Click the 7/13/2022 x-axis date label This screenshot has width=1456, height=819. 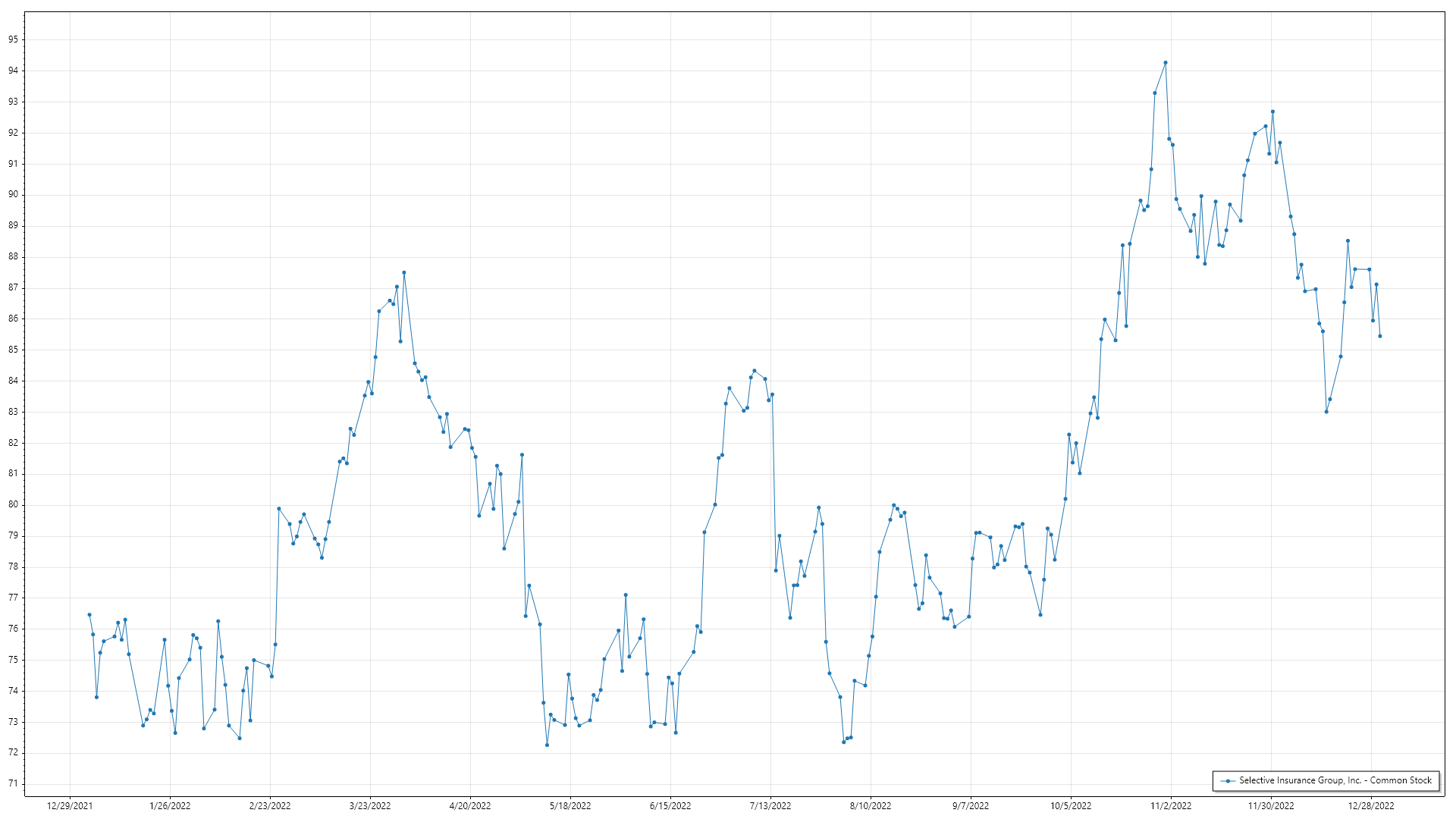pos(770,806)
